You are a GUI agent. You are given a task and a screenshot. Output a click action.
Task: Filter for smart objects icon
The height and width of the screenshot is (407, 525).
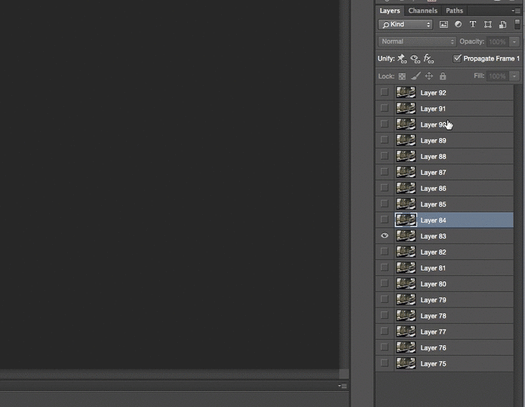[x=503, y=24]
